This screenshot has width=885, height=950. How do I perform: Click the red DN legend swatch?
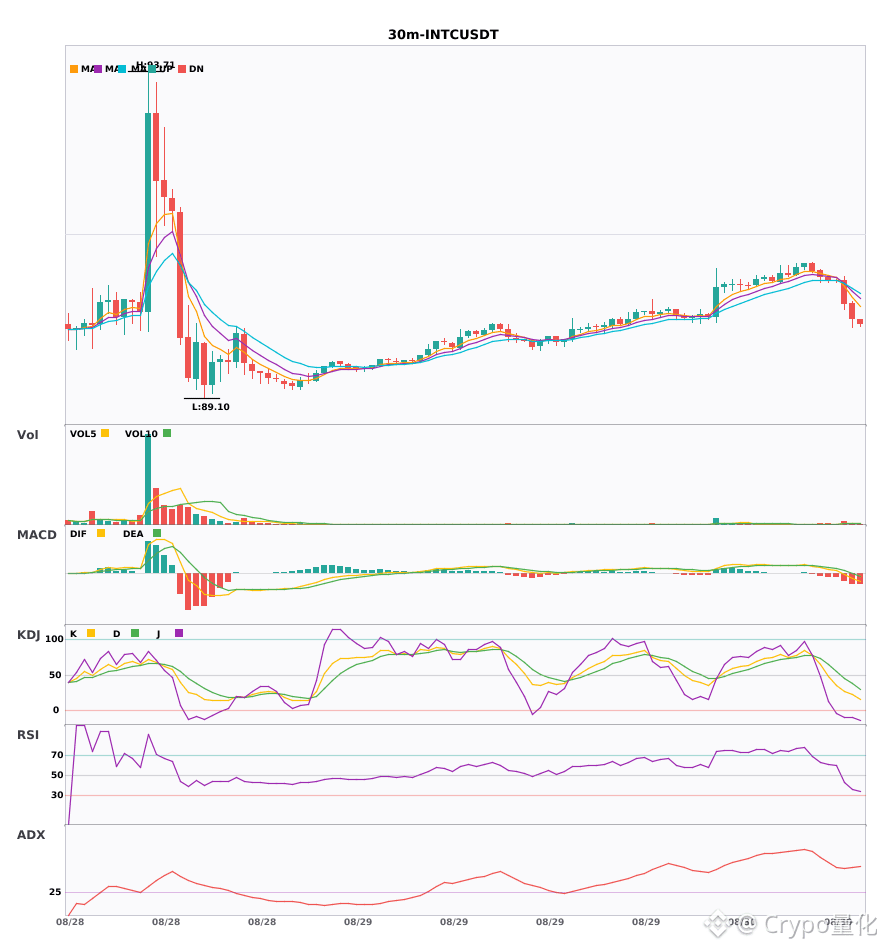(x=182, y=69)
